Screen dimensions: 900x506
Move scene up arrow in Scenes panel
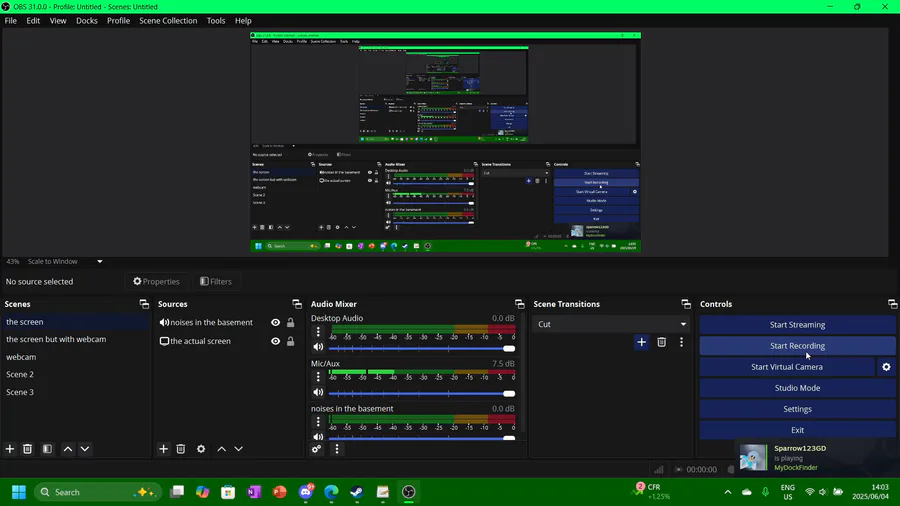click(68, 449)
